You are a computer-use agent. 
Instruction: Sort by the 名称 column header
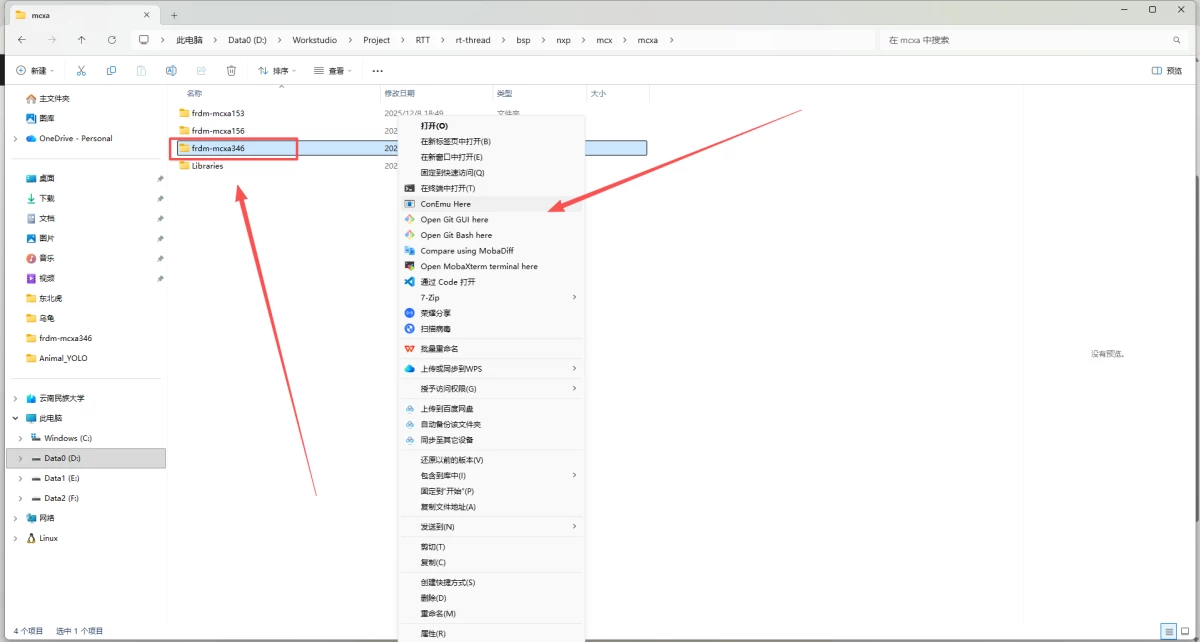(194, 93)
